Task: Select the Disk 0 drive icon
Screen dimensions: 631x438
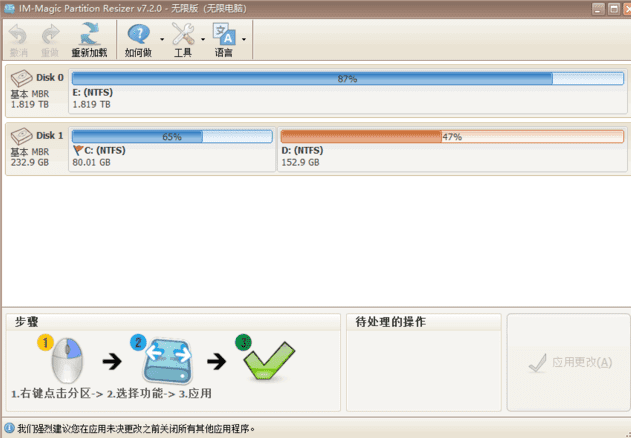Action: point(21,78)
